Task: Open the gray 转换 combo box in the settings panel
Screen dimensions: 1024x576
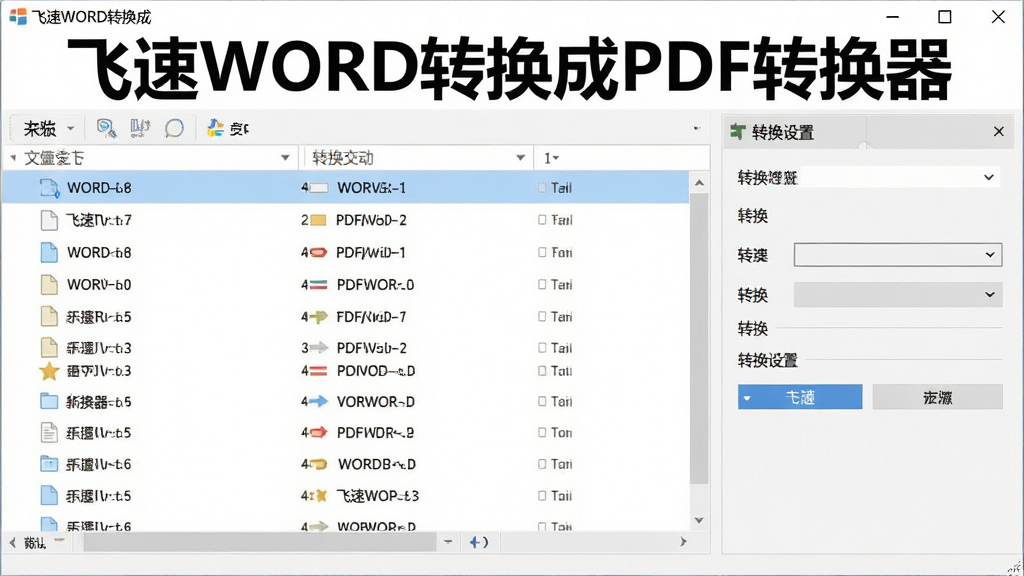Action: pyautogui.click(x=898, y=295)
